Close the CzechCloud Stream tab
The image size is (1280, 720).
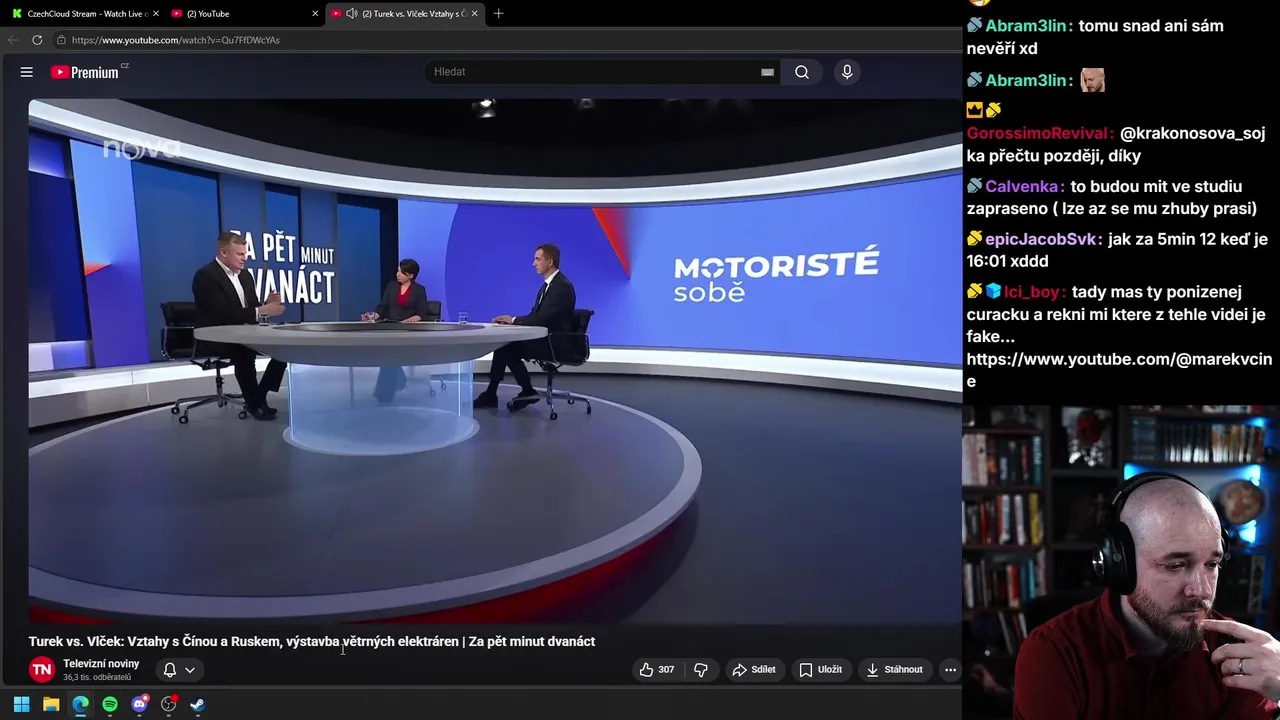pyautogui.click(x=156, y=14)
